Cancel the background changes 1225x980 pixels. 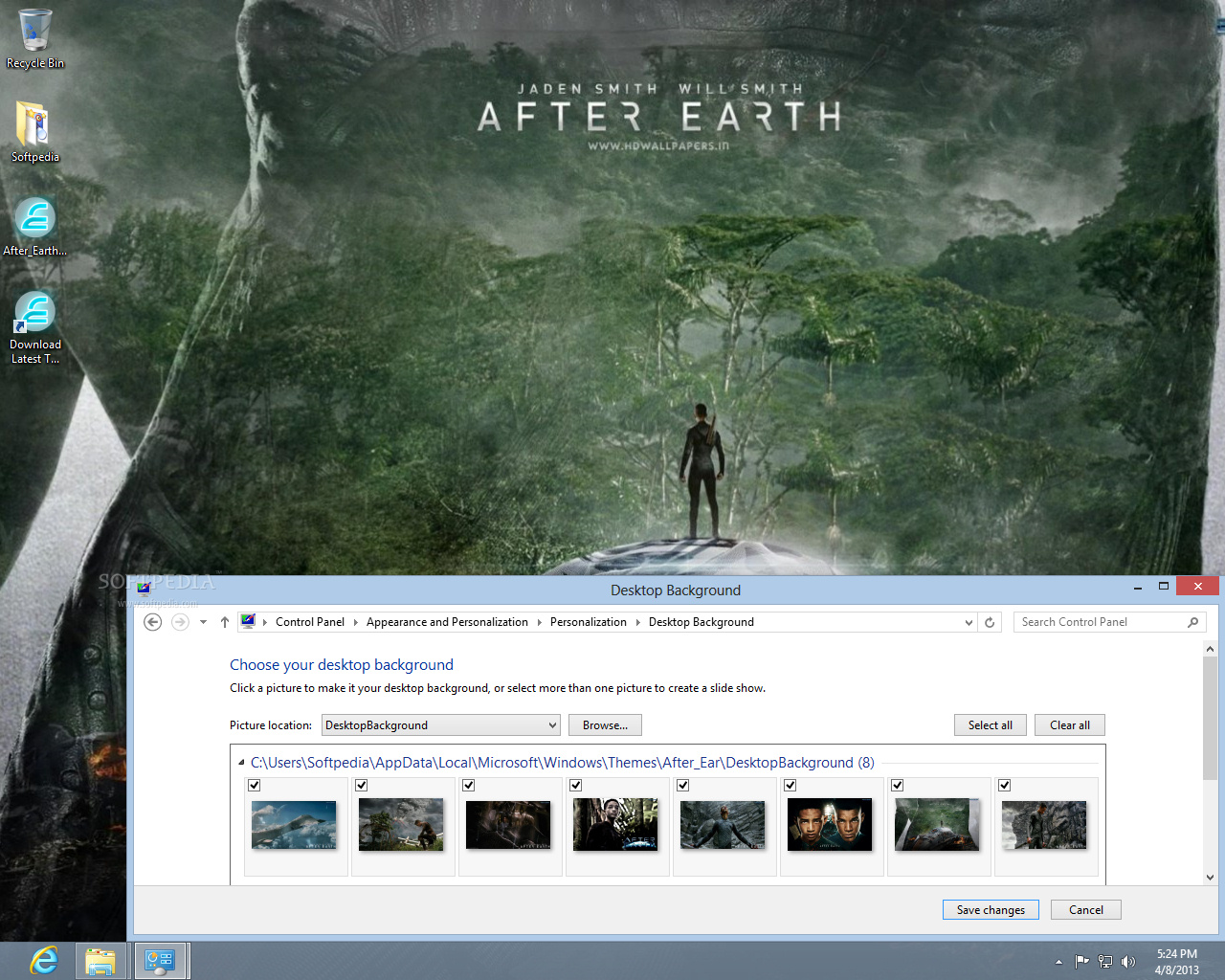tap(1086, 910)
